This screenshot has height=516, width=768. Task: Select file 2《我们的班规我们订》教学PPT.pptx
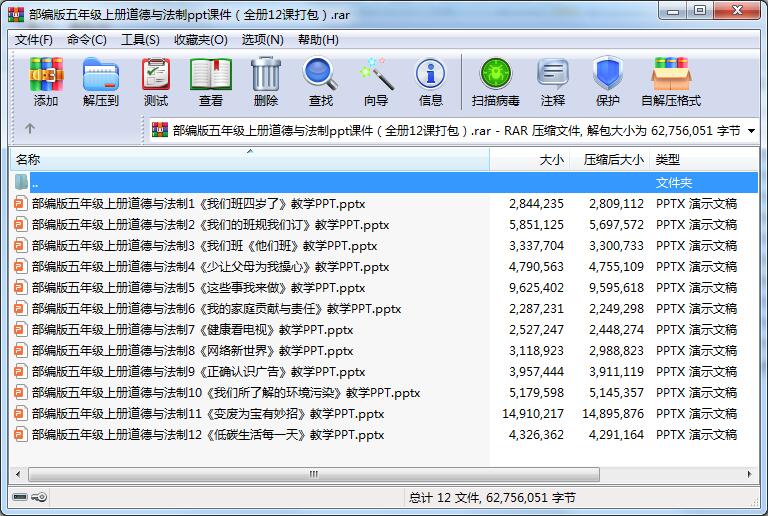click(211, 225)
